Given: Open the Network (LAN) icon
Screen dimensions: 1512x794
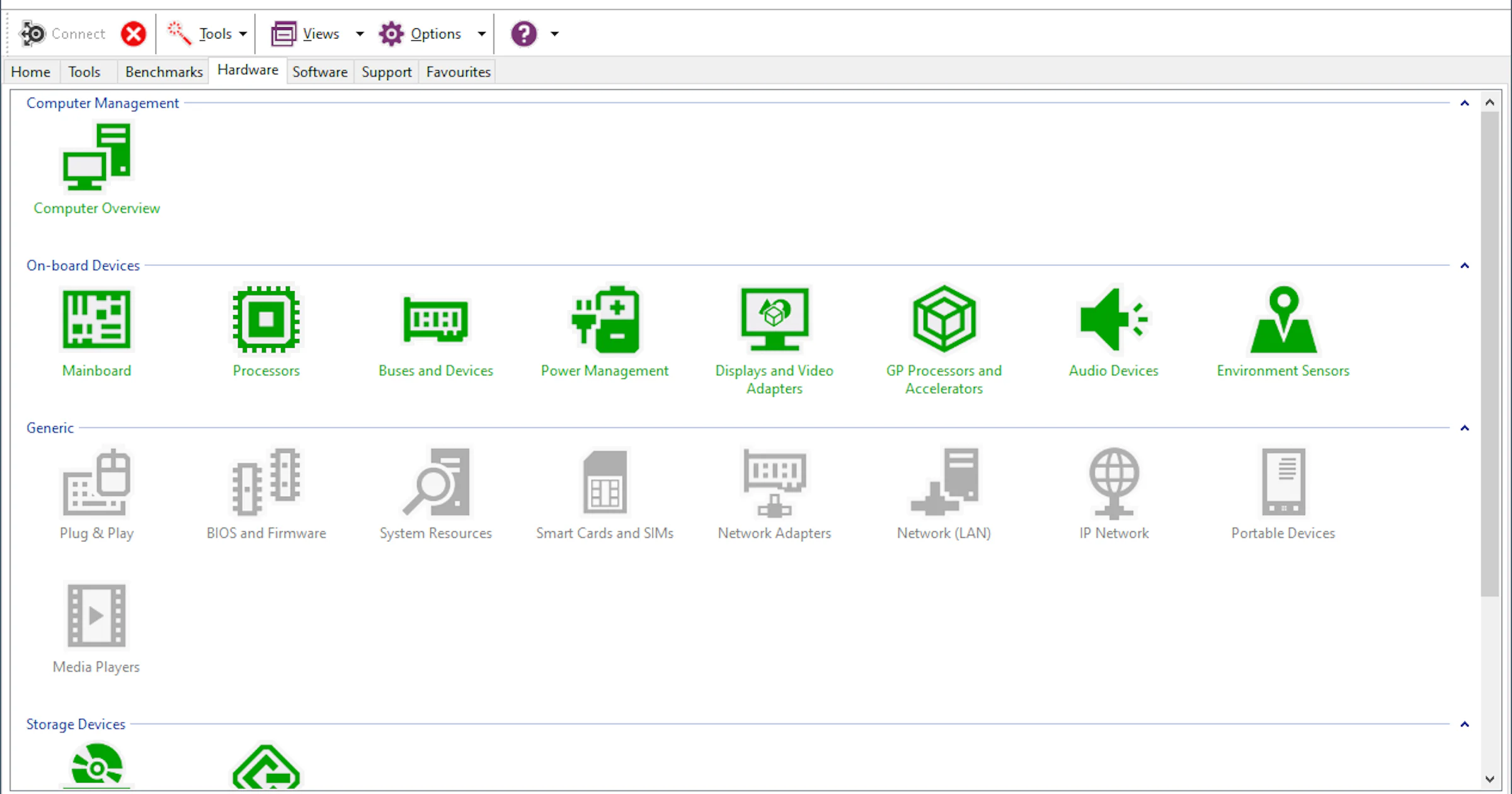Looking at the screenshot, I should pyautogui.click(x=944, y=482).
